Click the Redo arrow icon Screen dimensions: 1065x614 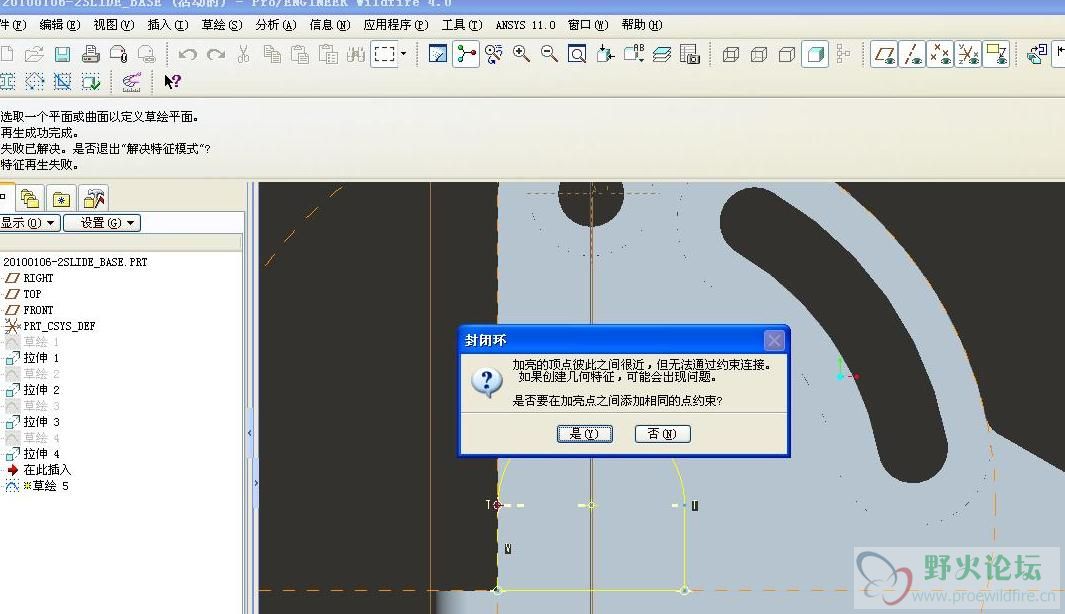click(x=216, y=54)
